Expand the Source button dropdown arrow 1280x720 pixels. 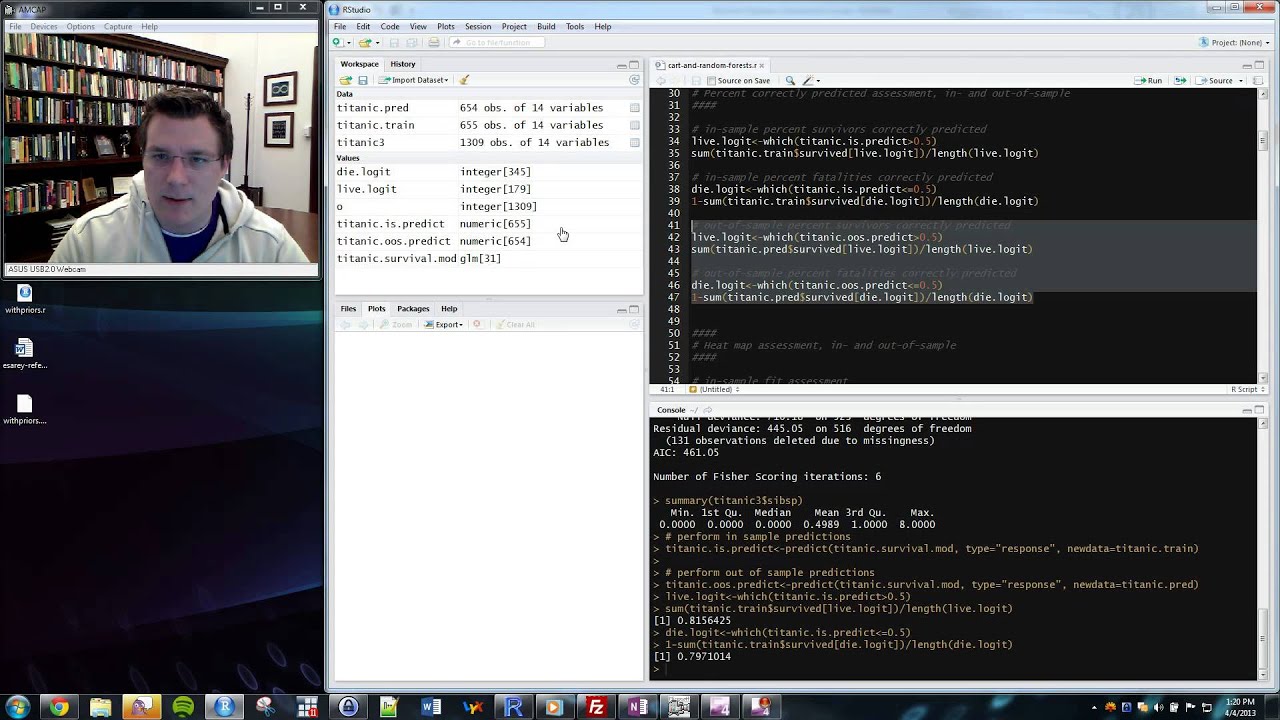tap(1241, 80)
